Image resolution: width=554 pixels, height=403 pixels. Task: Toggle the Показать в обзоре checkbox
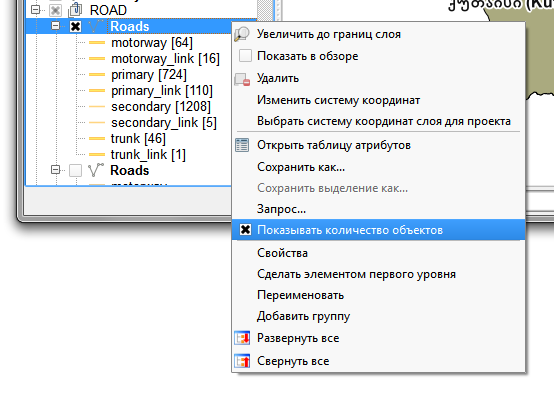tap(245, 56)
